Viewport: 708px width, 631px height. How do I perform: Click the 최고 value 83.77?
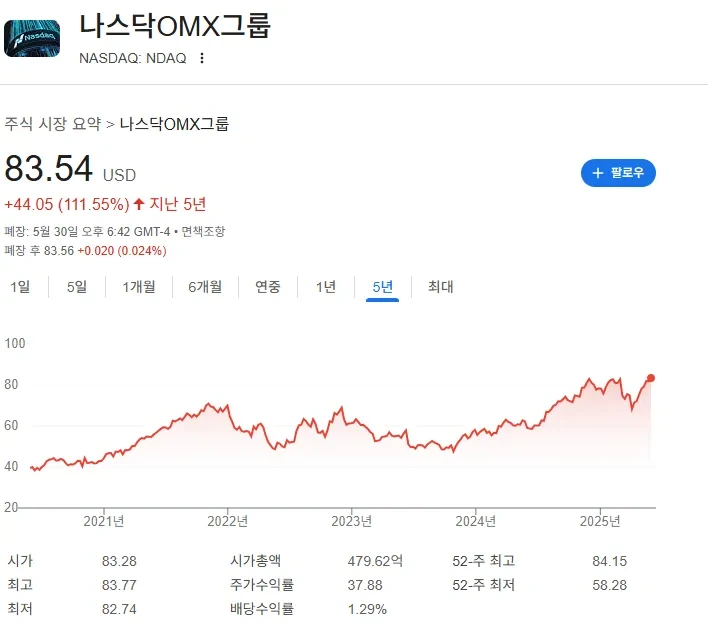(119, 585)
